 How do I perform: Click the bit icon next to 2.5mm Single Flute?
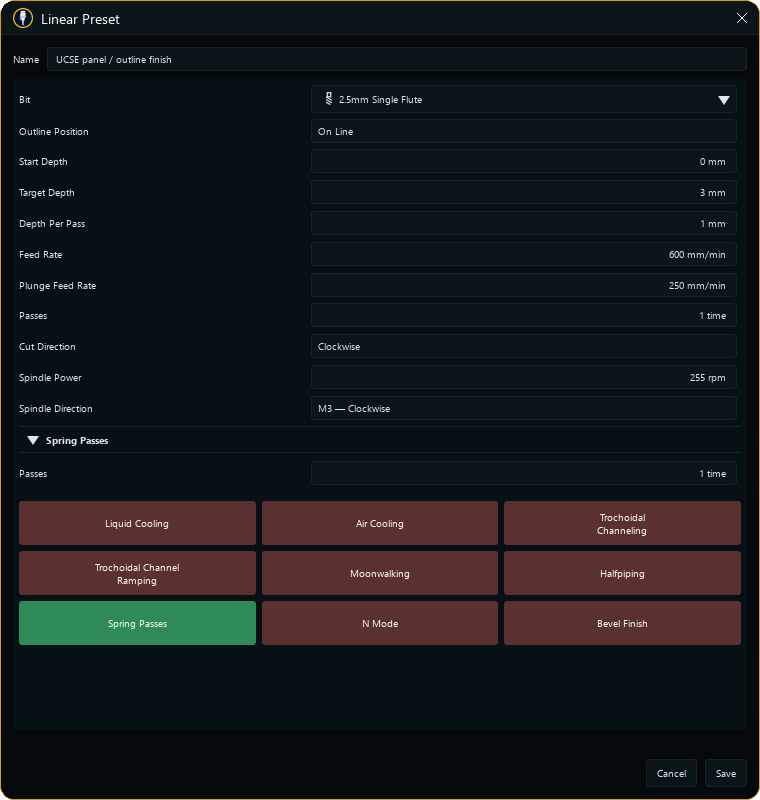329,99
